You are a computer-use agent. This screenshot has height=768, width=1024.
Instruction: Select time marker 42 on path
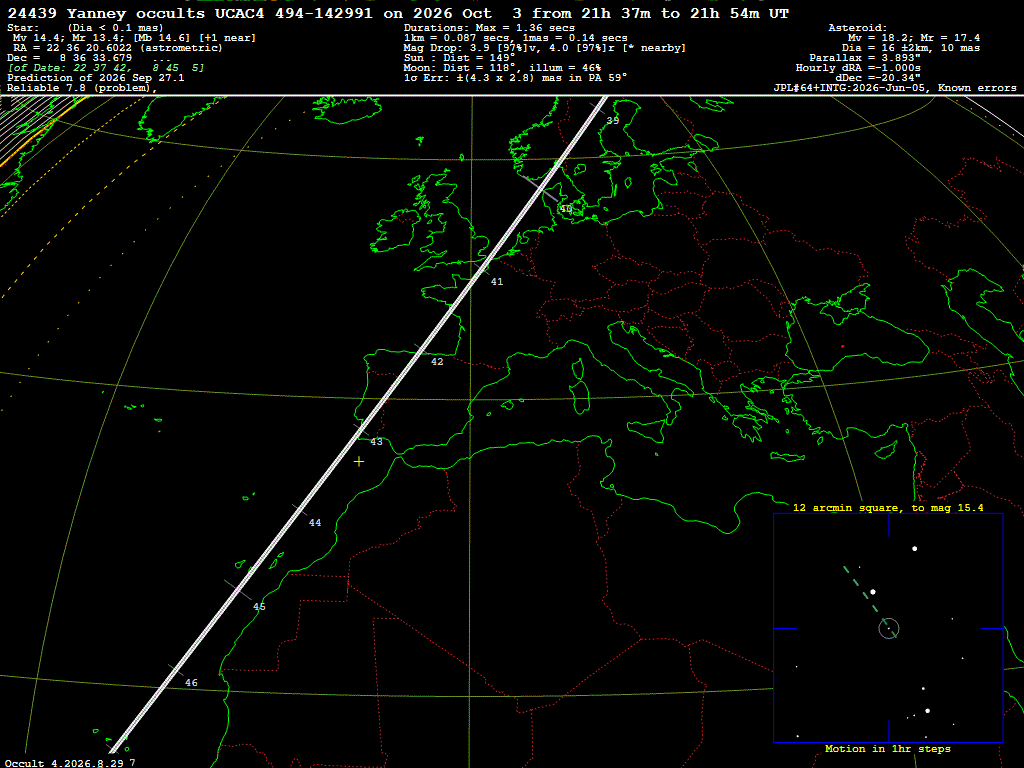pyautogui.click(x=437, y=361)
